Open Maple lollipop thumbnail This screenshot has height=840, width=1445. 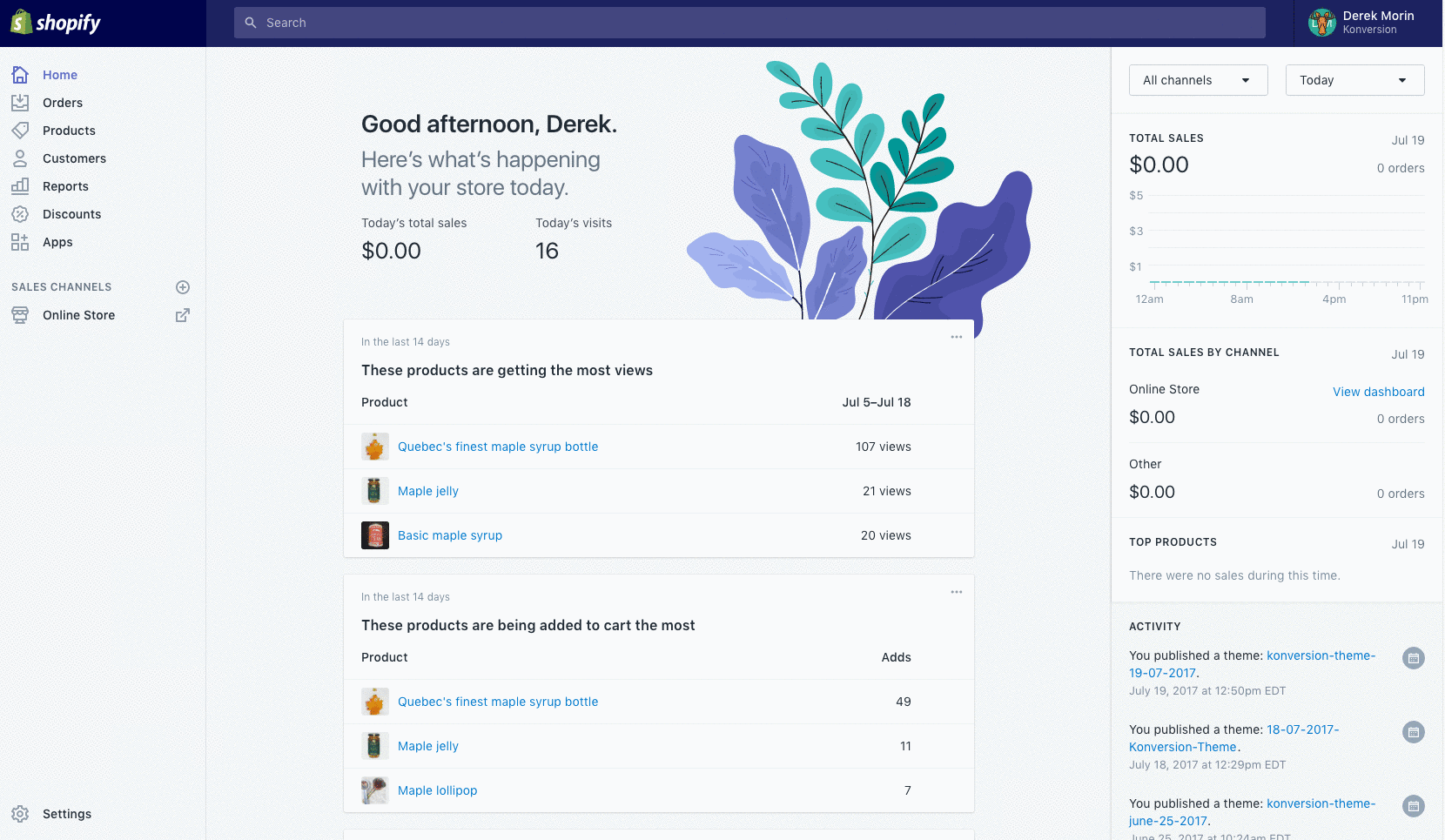pyautogui.click(x=375, y=790)
